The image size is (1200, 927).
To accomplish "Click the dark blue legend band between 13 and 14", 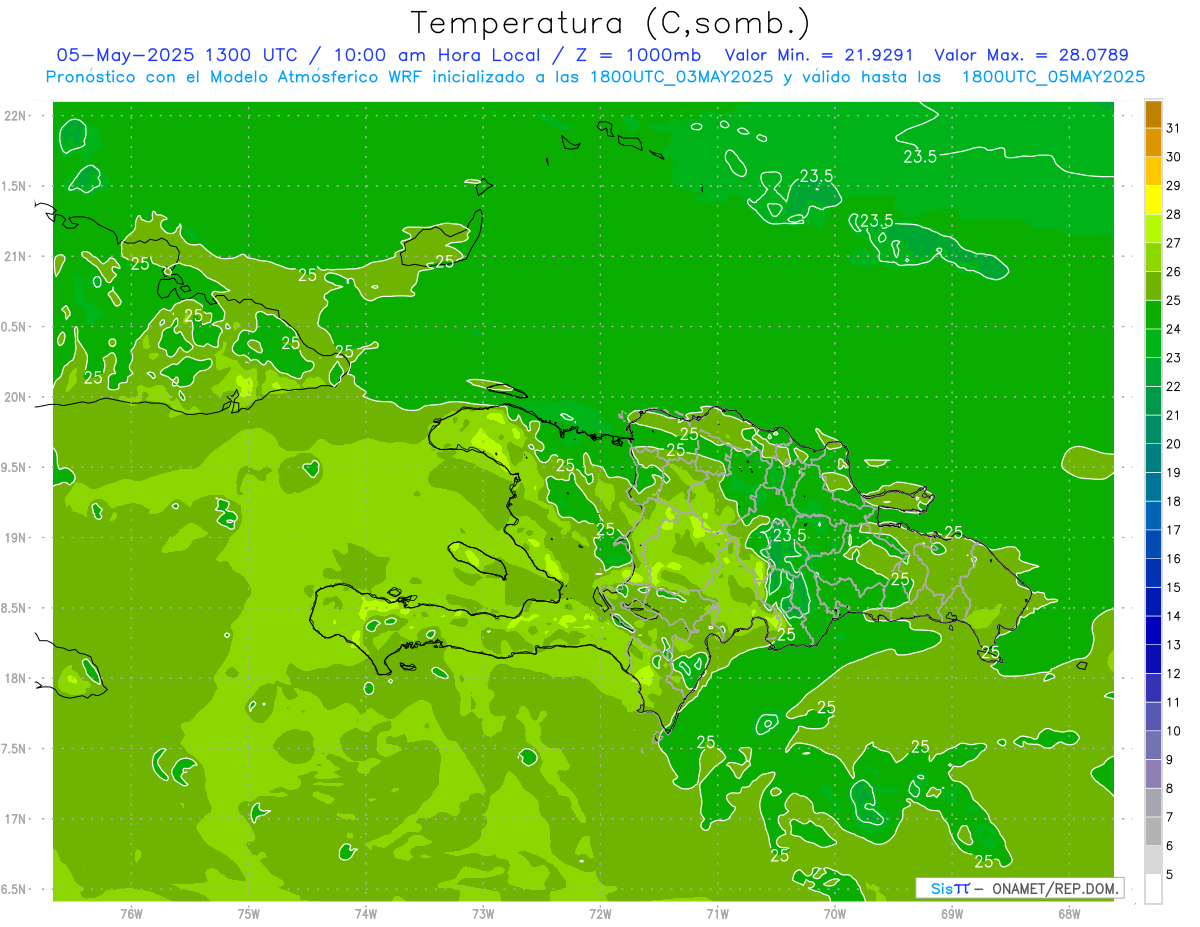I will coord(1153,630).
